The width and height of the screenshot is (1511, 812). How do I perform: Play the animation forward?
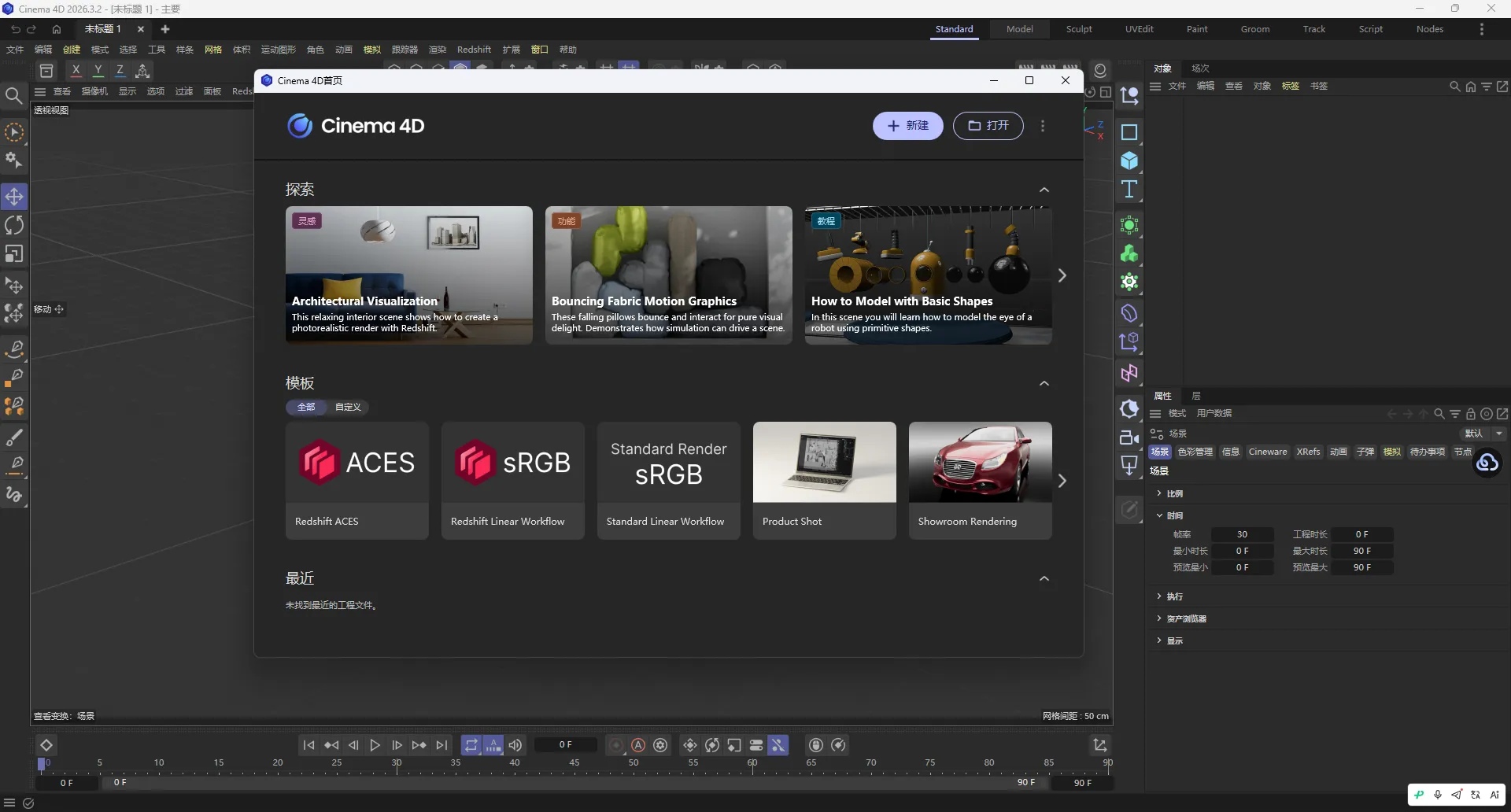(375, 745)
